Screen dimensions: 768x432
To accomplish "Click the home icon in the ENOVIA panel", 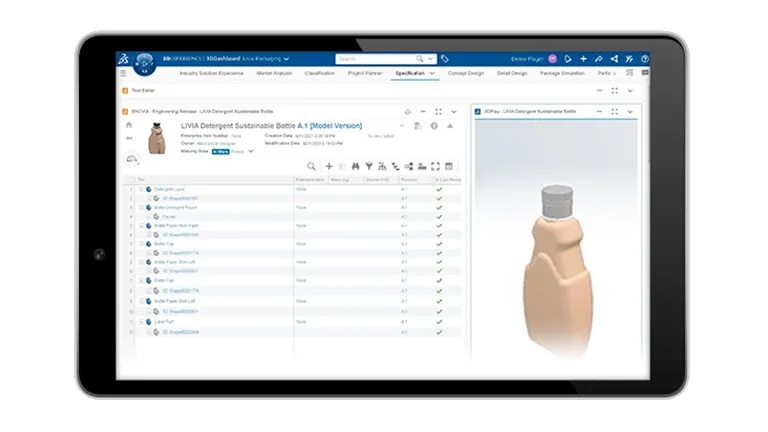I will point(129,125).
